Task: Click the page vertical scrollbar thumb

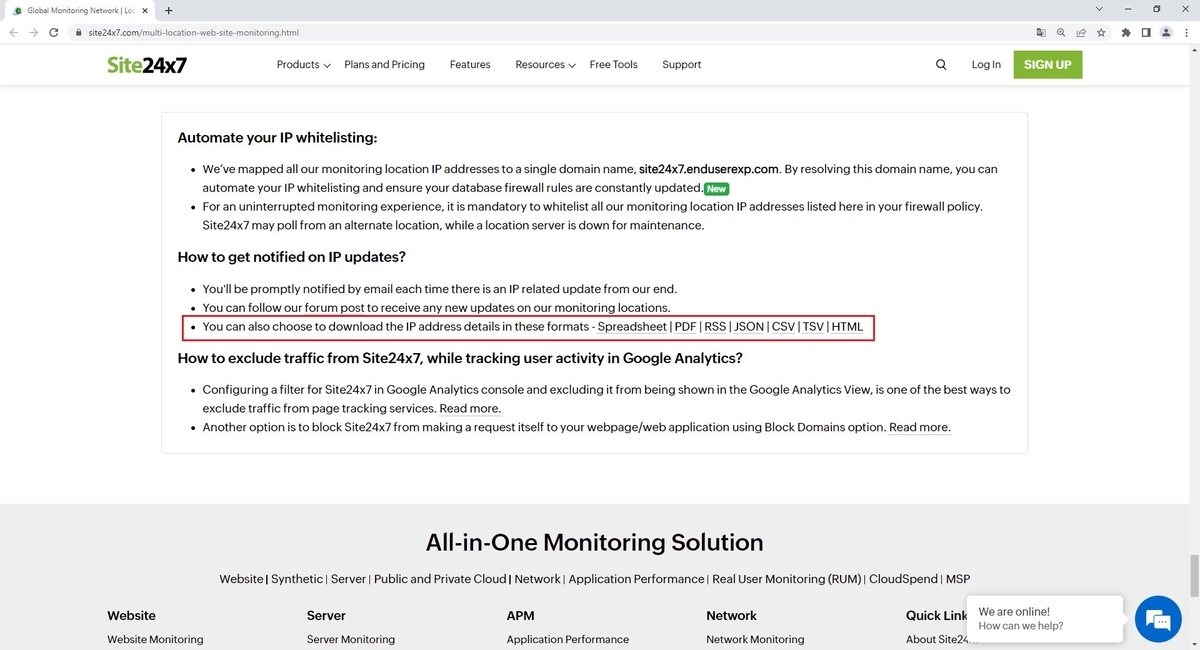Action: coord(1194,575)
